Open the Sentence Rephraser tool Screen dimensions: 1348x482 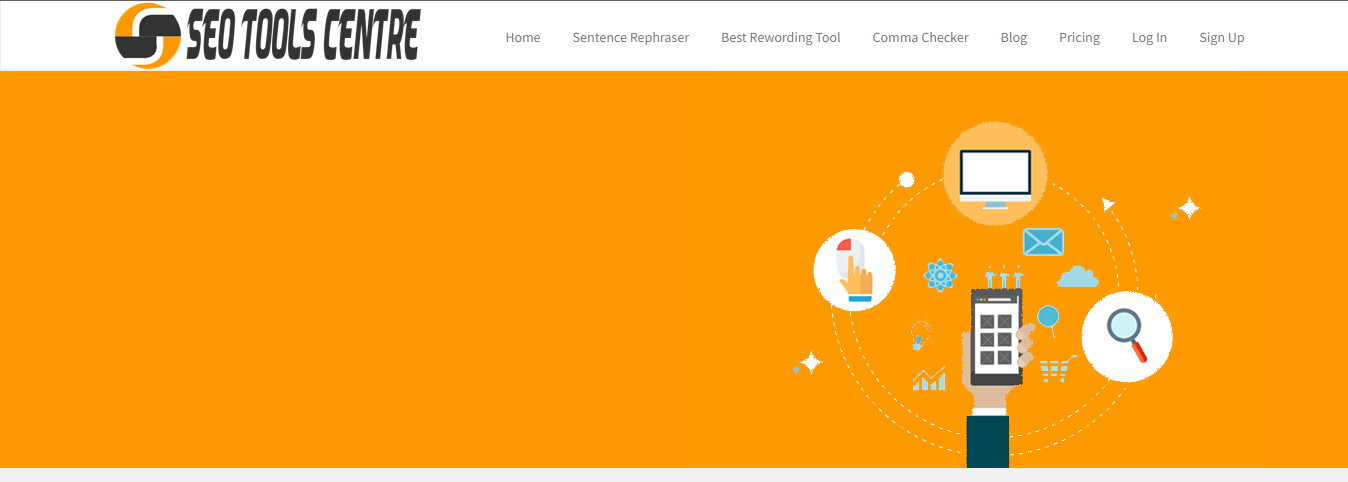631,37
